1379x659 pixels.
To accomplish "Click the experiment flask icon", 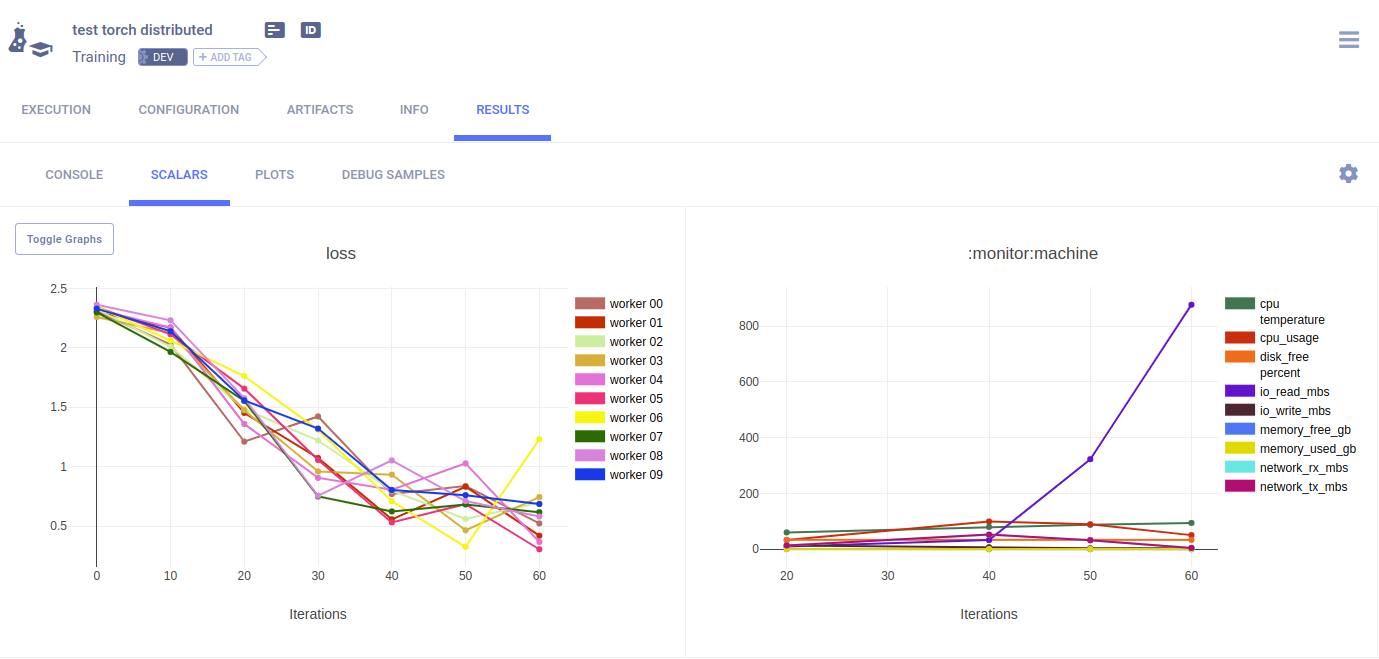I will point(29,41).
